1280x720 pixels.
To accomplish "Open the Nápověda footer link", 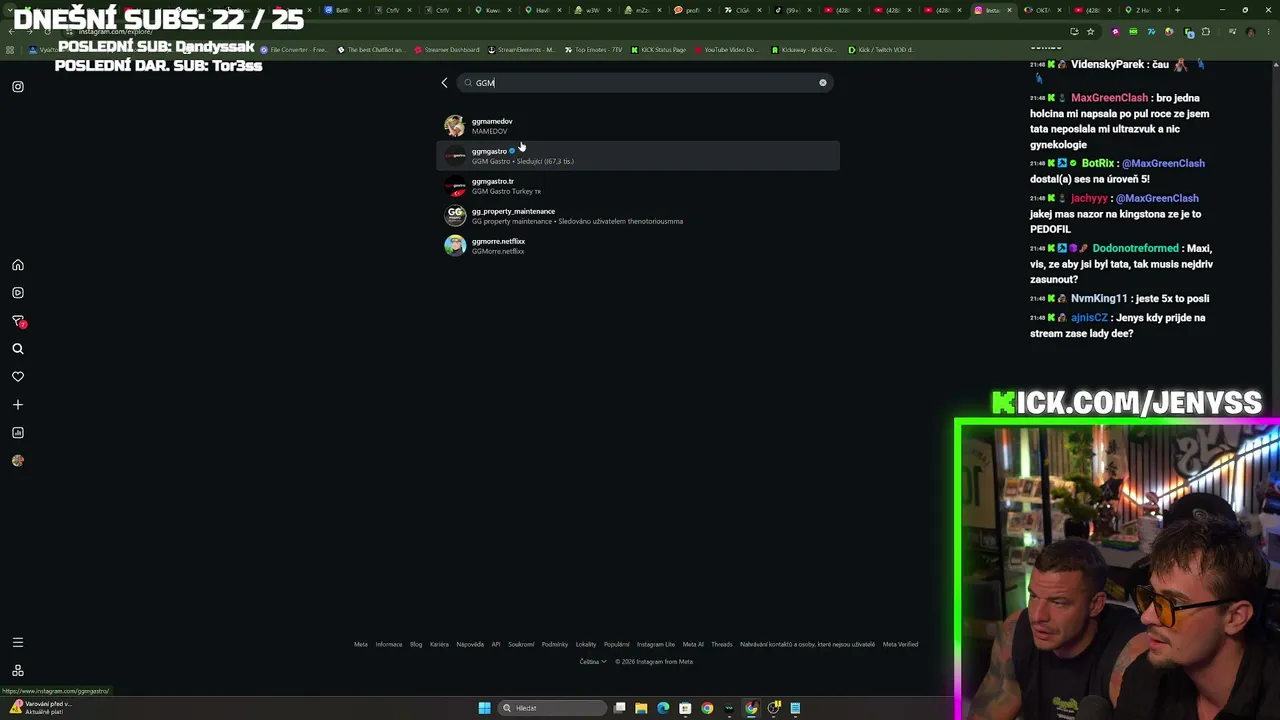I will pyautogui.click(x=470, y=644).
